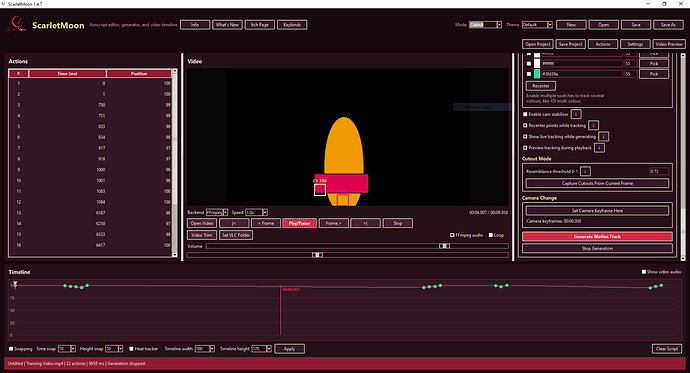The image size is (690, 373).
Task: Toggle the Loop checkbox
Action: [491, 235]
